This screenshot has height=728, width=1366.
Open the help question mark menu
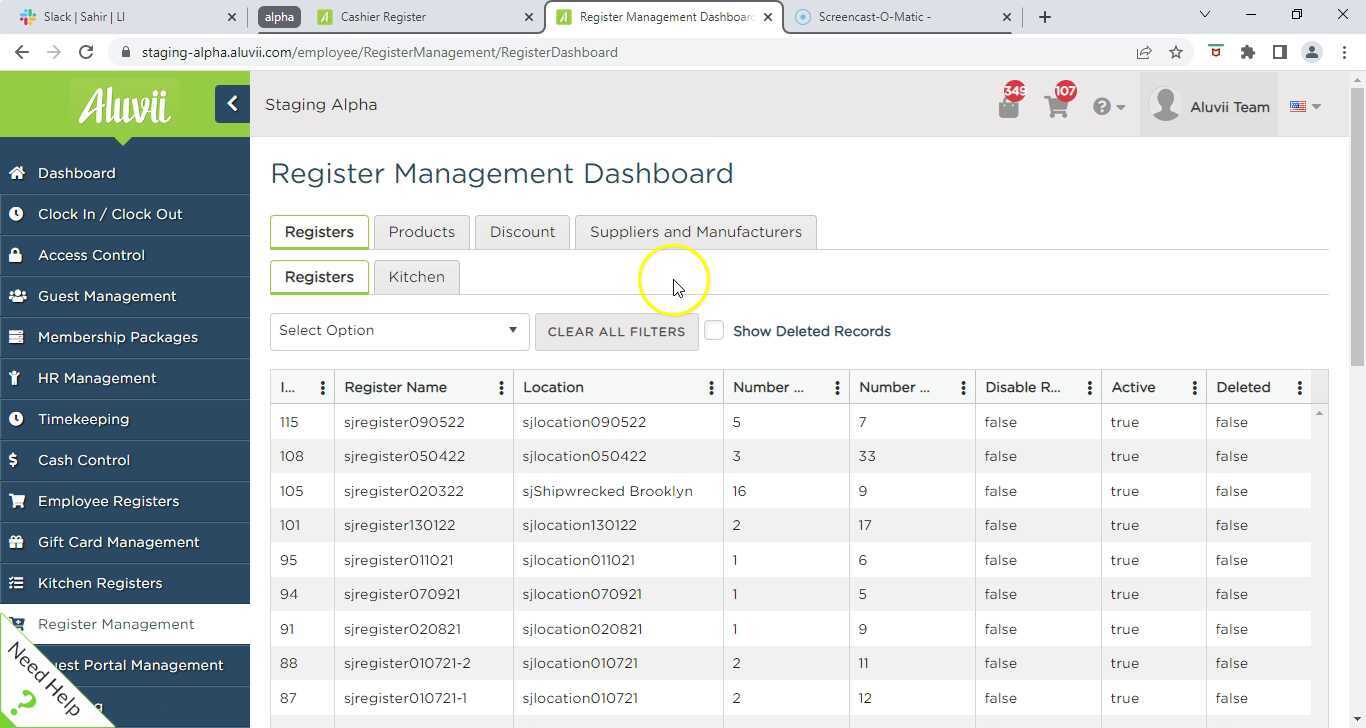[1107, 107]
